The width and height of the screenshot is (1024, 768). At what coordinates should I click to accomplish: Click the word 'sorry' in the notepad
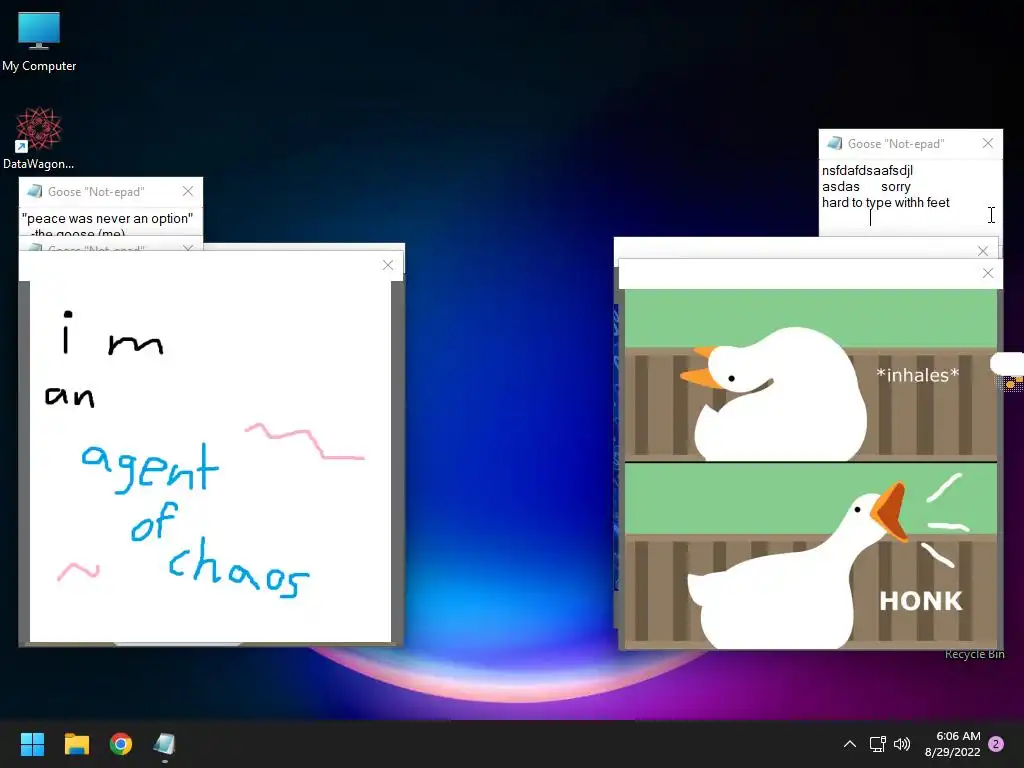point(895,187)
